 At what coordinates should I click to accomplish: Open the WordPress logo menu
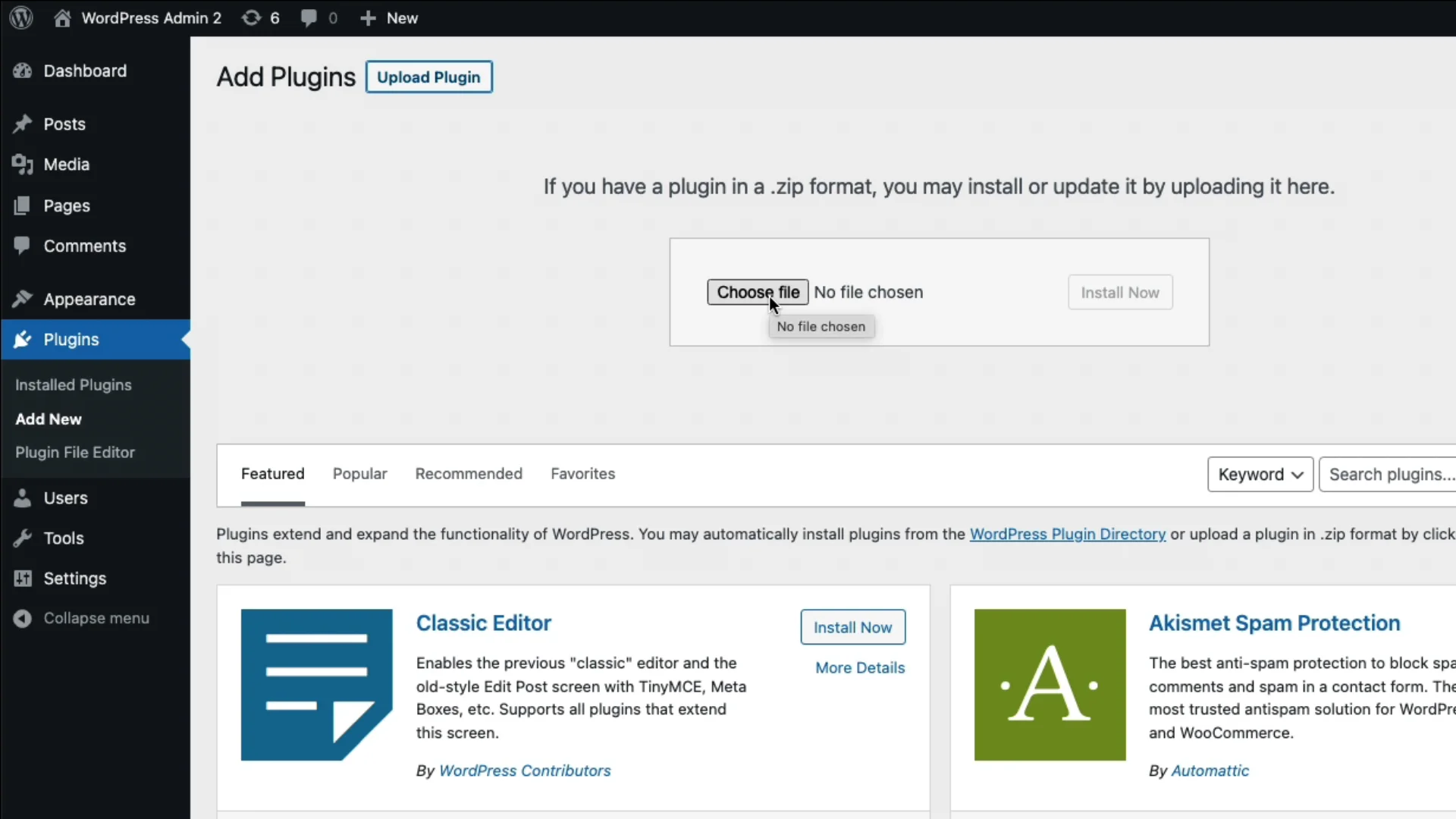(20, 17)
